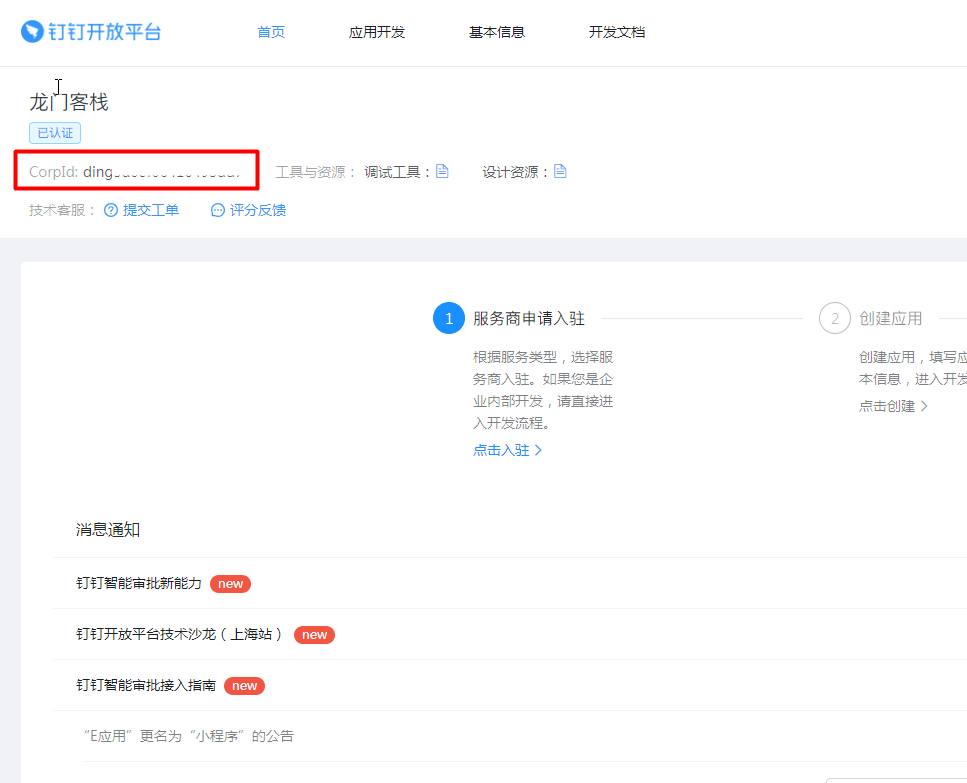Open the 设计资源 document icon
Image resolution: width=967 pixels, height=783 pixels.
coord(560,171)
